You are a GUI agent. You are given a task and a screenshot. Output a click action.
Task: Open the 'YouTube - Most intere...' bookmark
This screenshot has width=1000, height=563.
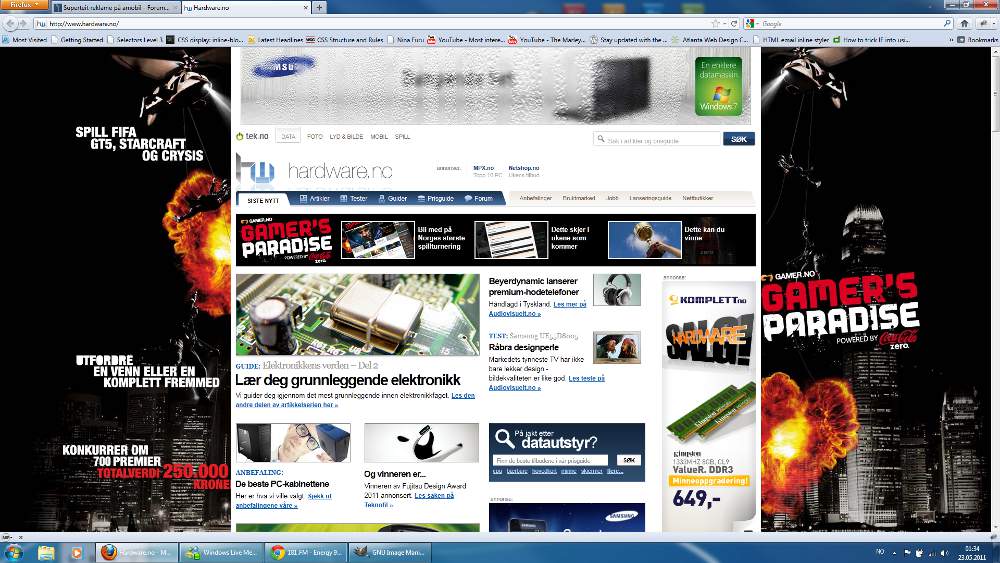tap(465, 40)
